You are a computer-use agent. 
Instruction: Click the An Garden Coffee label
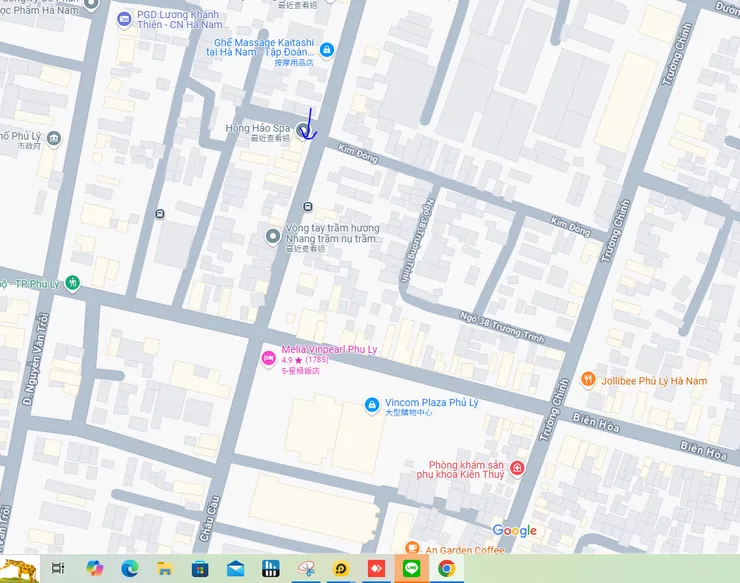point(464,550)
